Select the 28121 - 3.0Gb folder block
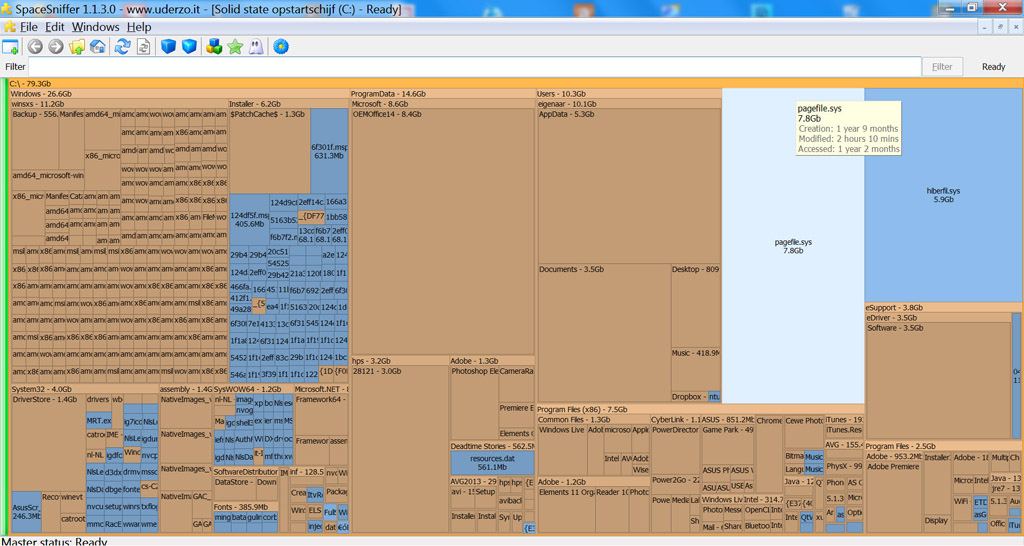Image resolution: width=1024 pixels, height=546 pixels. point(400,449)
